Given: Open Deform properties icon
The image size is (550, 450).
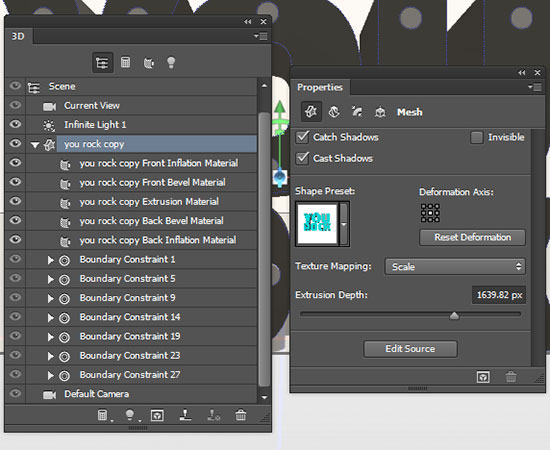Looking at the screenshot, I should (334, 112).
